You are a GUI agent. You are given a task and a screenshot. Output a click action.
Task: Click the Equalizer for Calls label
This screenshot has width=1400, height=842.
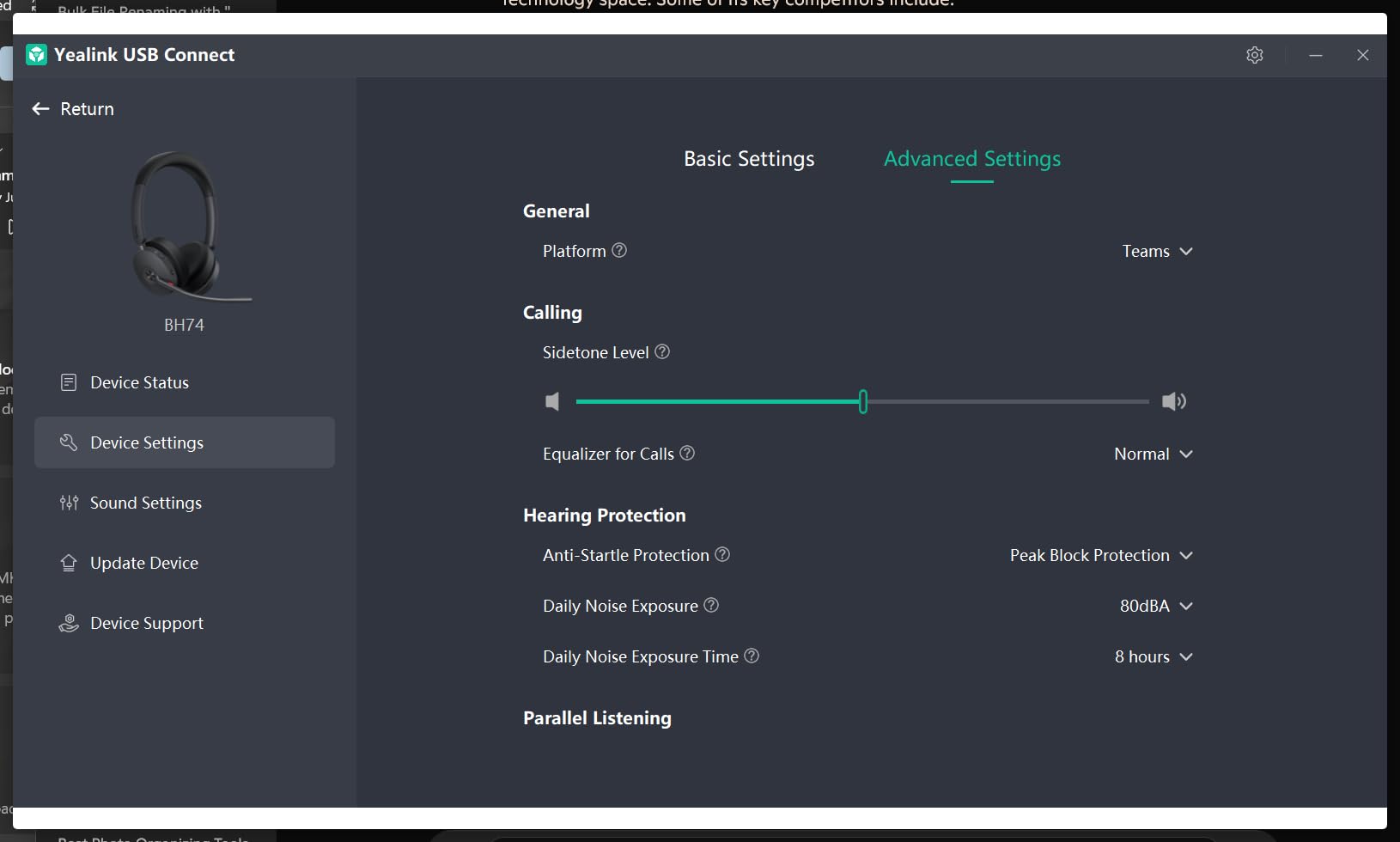[x=608, y=454]
